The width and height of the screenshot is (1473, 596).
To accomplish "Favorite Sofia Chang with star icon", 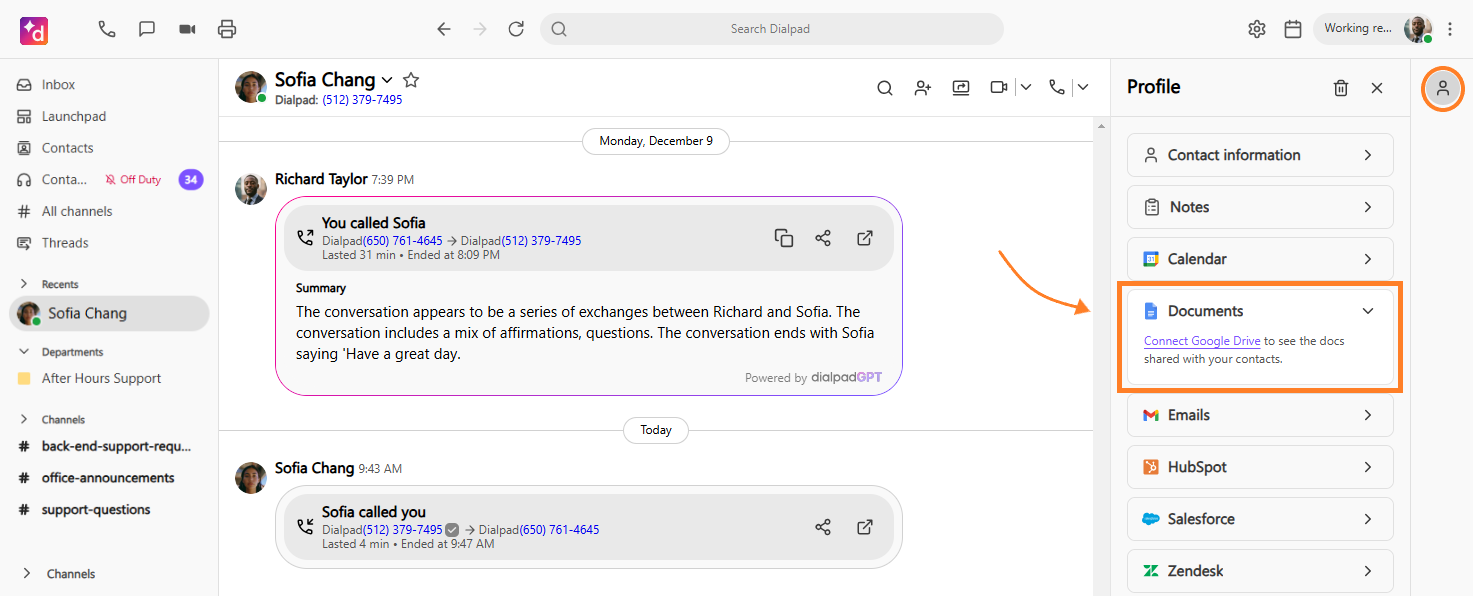I will 411,80.
